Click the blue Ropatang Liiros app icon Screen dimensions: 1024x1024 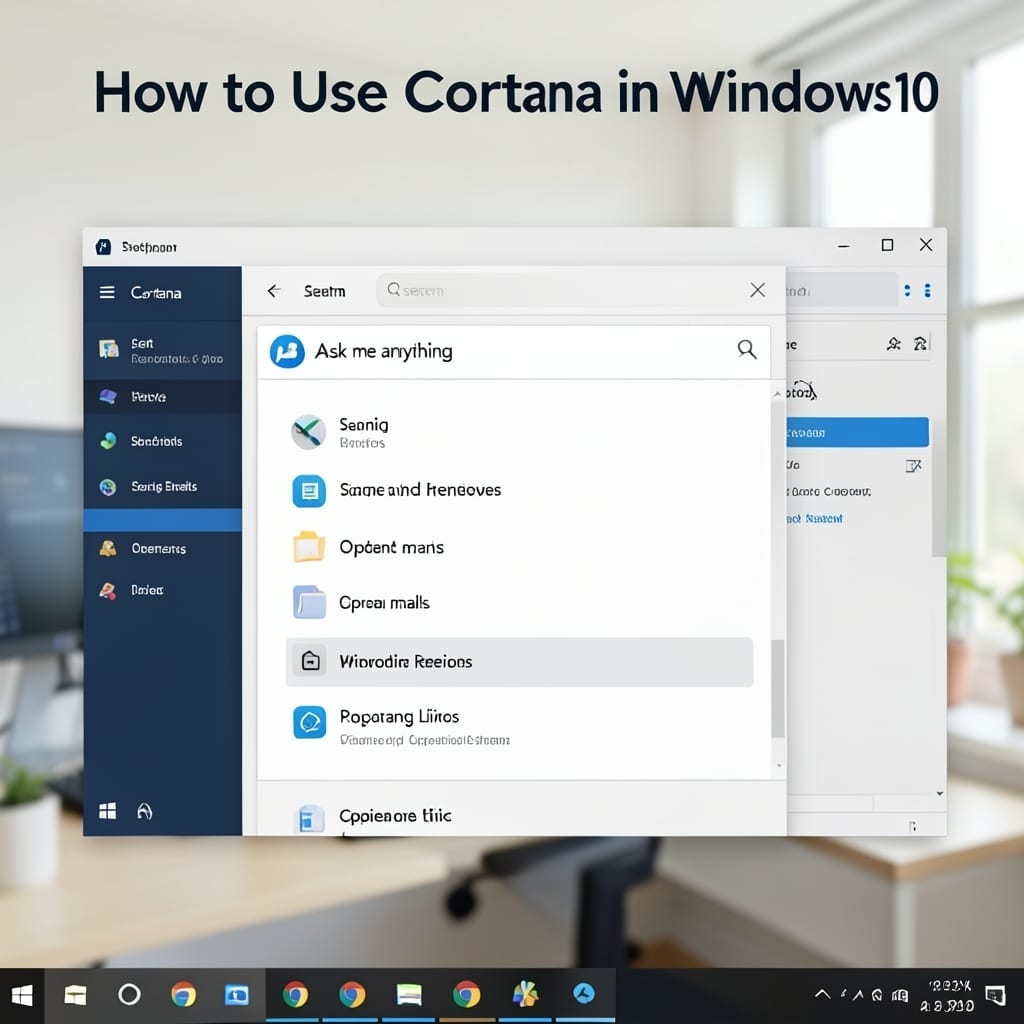pos(310,722)
